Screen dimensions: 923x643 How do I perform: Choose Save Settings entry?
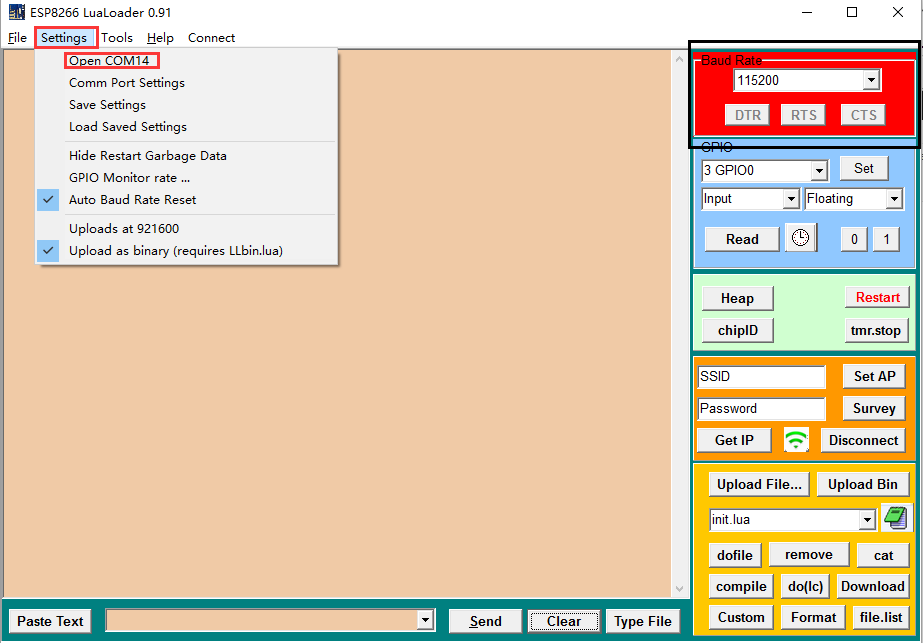point(187,105)
